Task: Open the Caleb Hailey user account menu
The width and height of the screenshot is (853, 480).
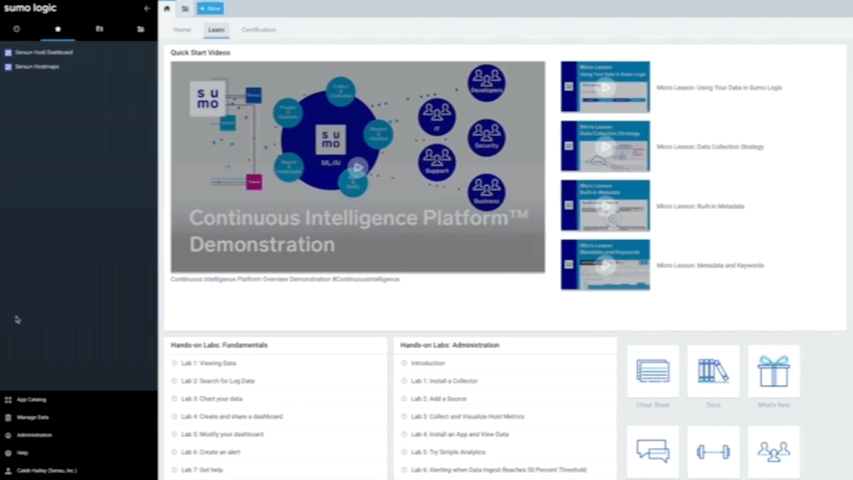Action: click(46, 471)
